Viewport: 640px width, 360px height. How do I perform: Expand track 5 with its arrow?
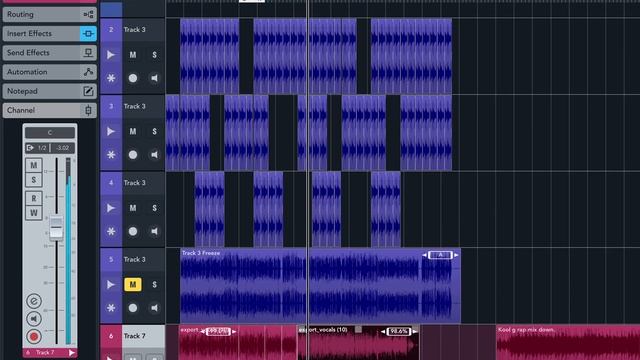coord(111,284)
